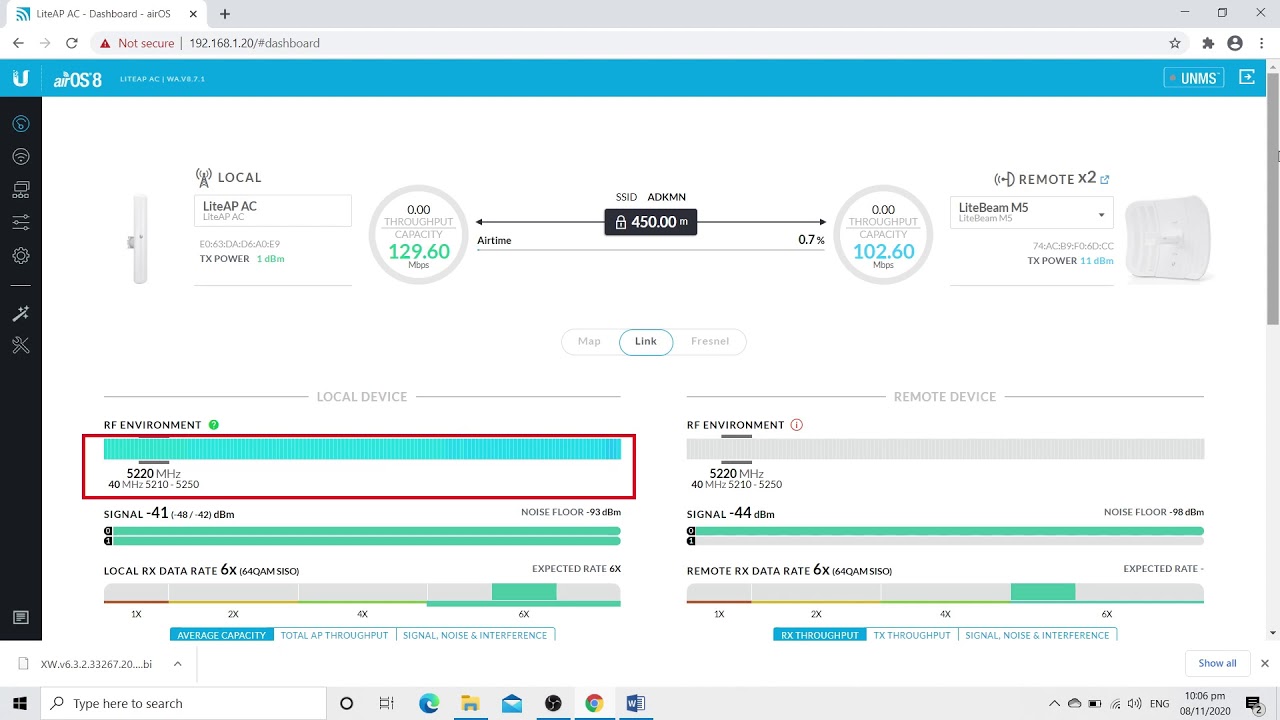Click the lock icon beside 450.00 m
The image size is (1280, 720).
[x=620, y=222]
